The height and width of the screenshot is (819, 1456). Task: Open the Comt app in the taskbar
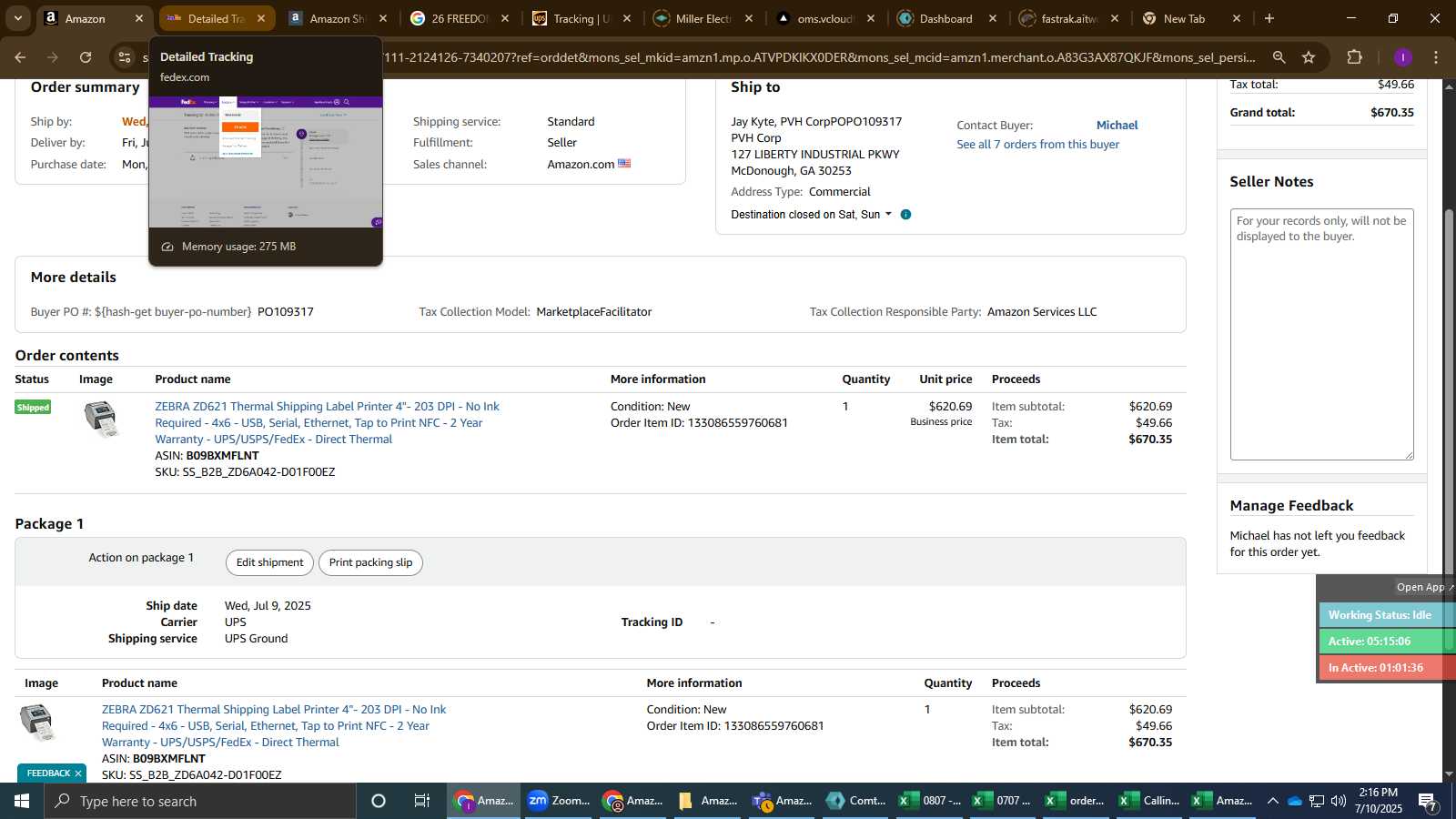click(x=855, y=801)
